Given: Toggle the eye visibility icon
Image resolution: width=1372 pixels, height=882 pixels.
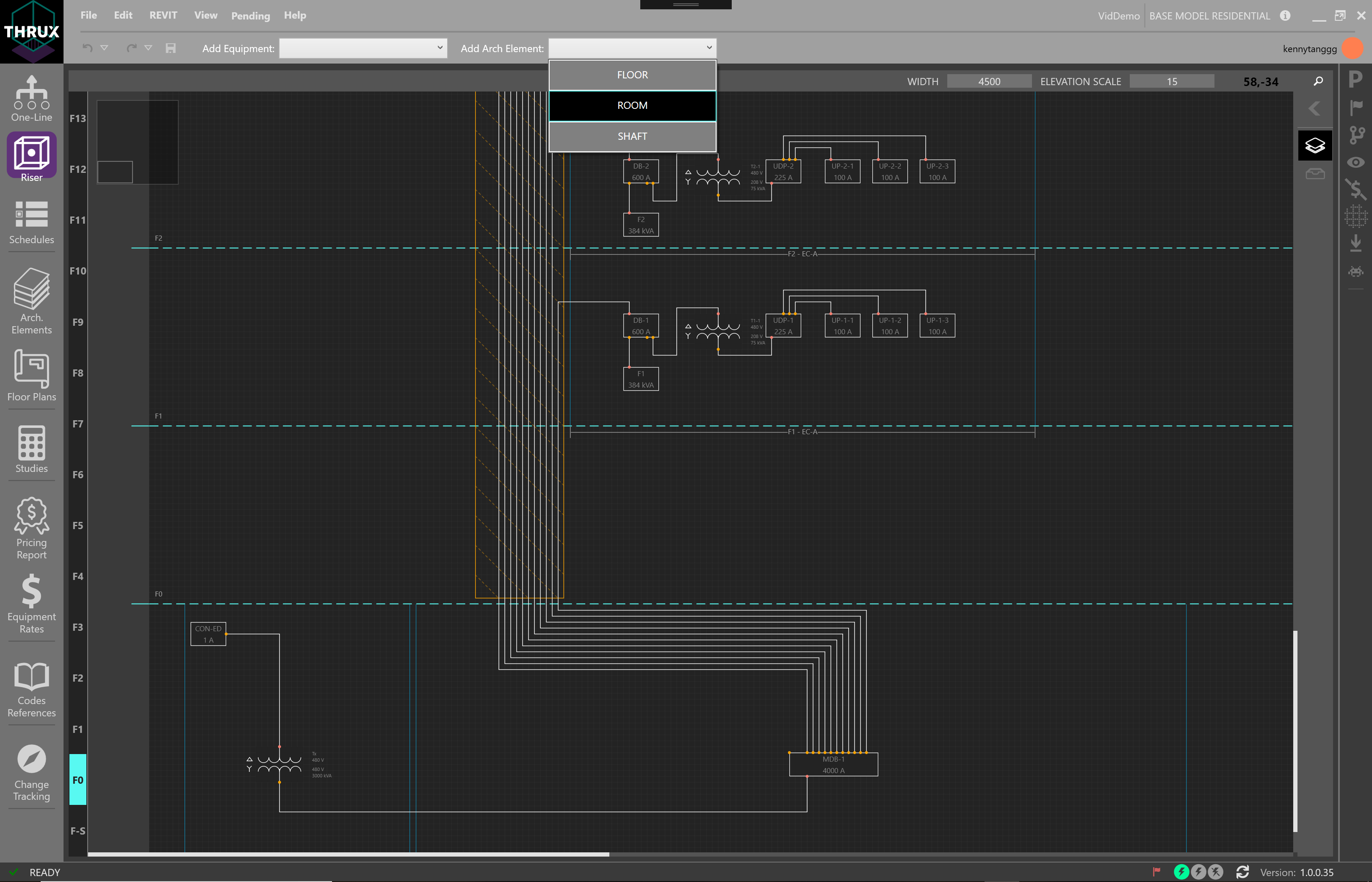Looking at the screenshot, I should pos(1355,163).
